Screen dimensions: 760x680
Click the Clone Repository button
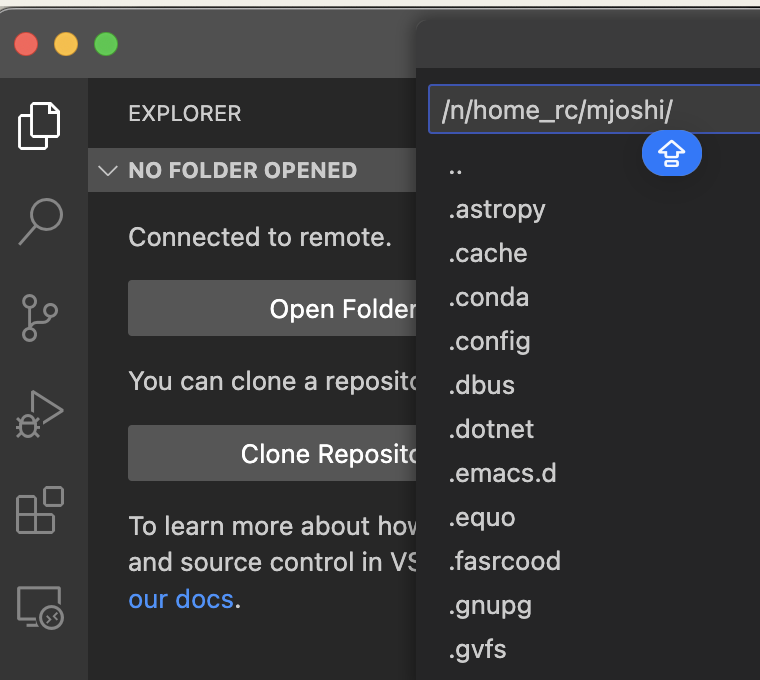(x=272, y=454)
